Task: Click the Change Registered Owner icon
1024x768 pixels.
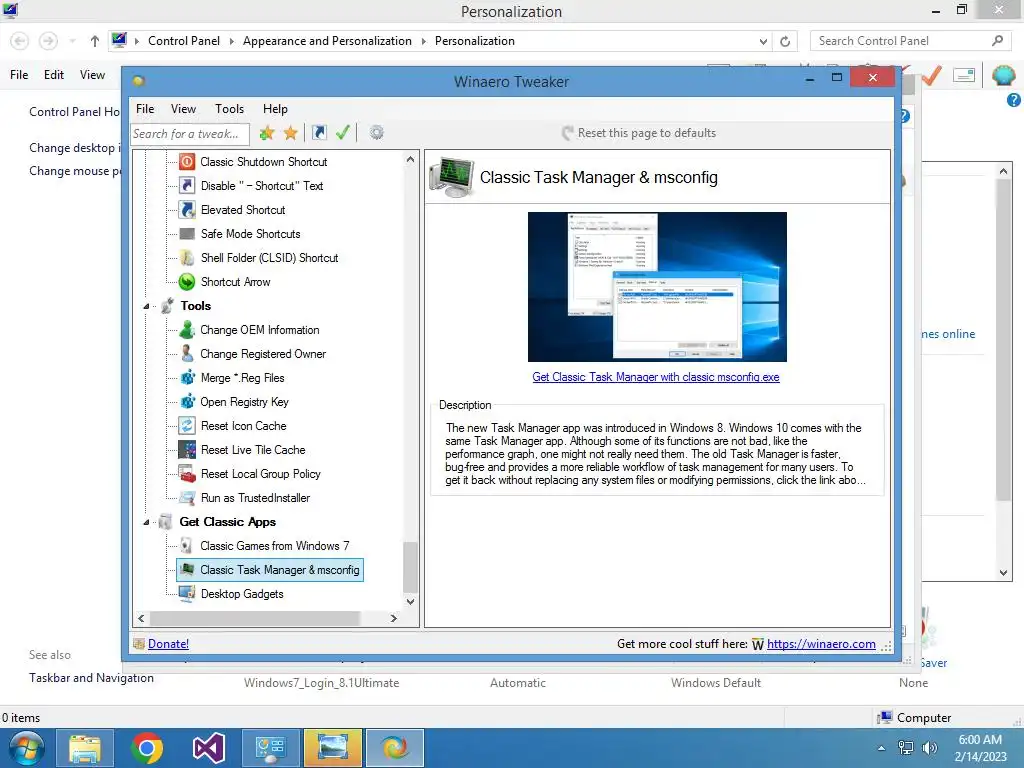Action: 187,354
